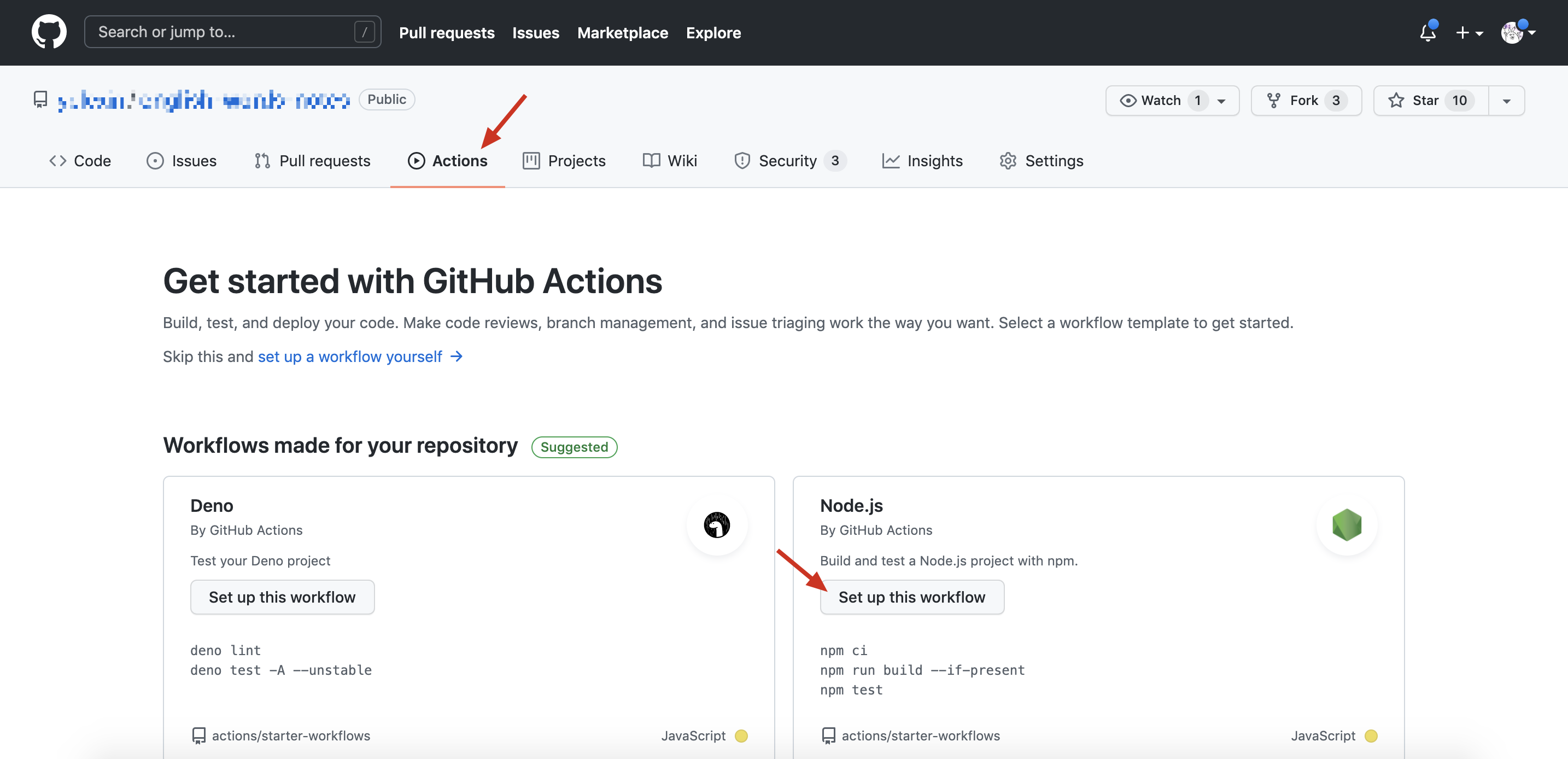Switch to the Wiki tab
Viewport: 1568px width, 759px height.
[x=670, y=161]
